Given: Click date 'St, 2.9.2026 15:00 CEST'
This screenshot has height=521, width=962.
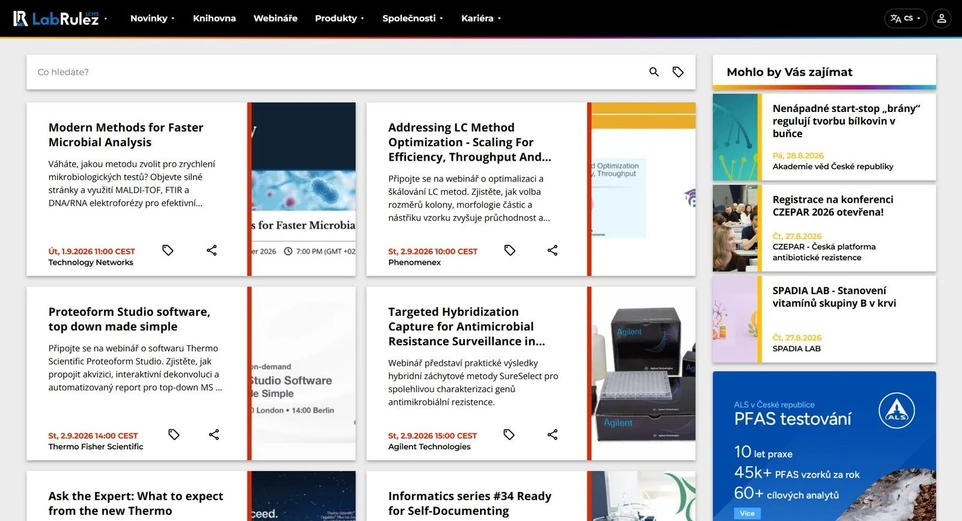Looking at the screenshot, I should pyautogui.click(x=433, y=436).
